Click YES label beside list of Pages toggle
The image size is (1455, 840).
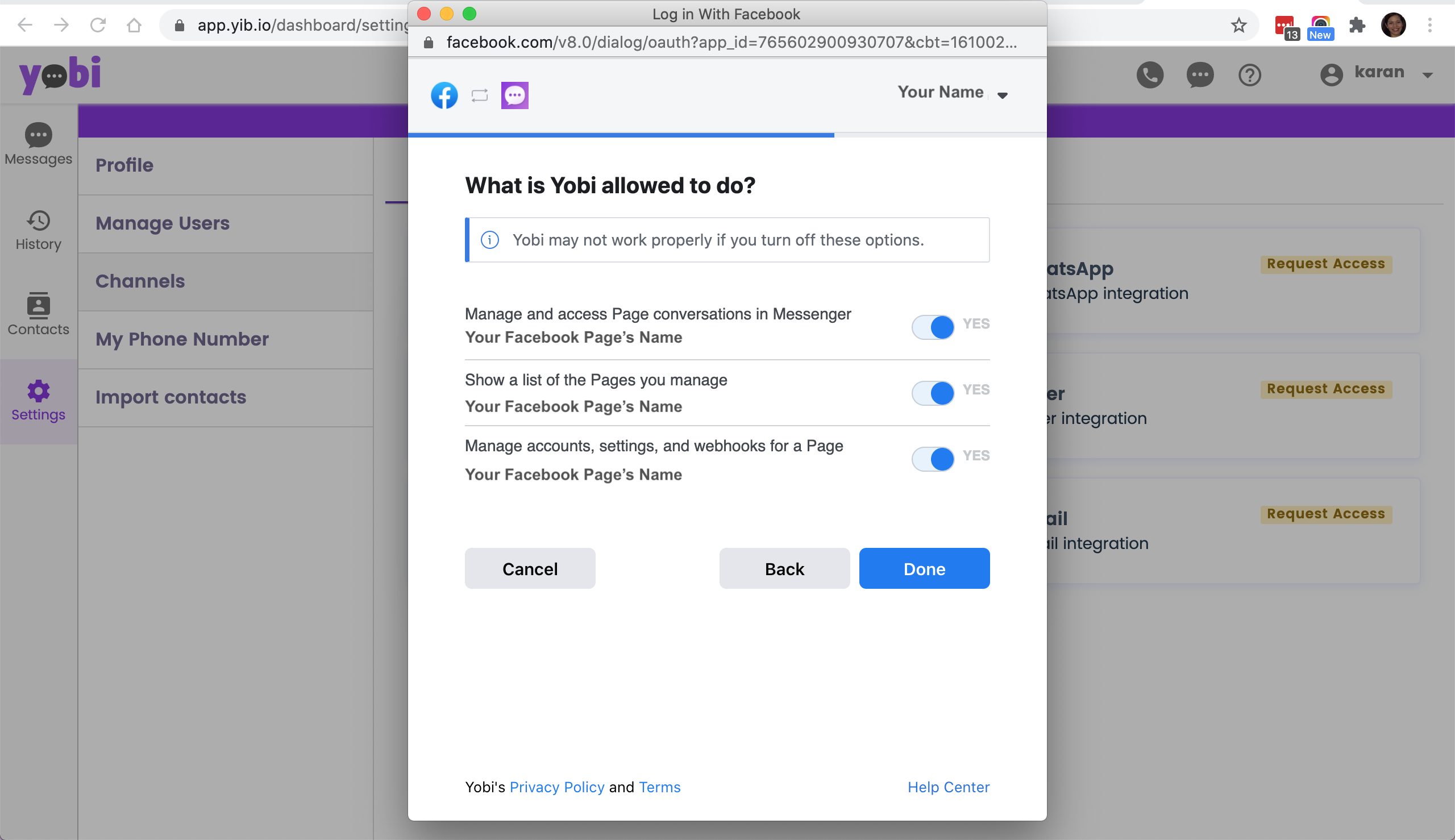976,389
